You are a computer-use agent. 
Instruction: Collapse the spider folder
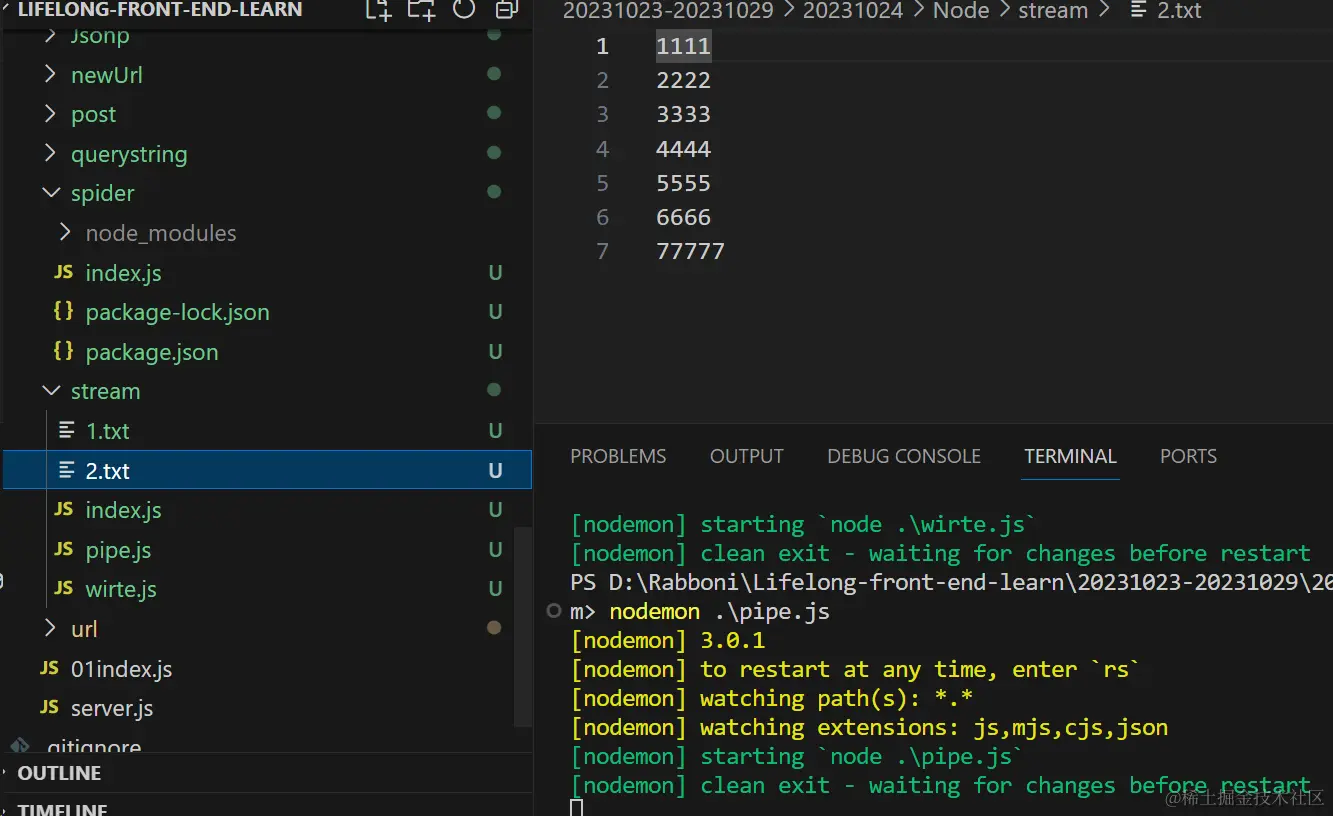[51, 193]
